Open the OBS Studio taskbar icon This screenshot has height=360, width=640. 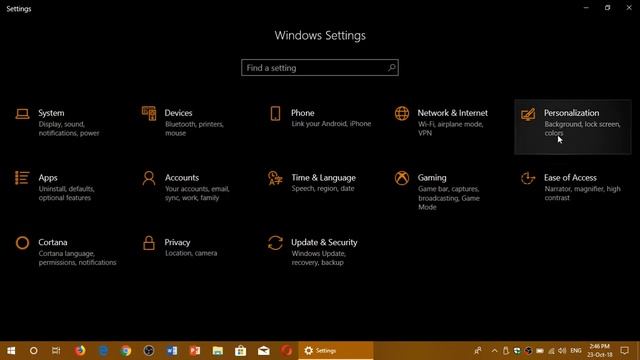coord(149,351)
